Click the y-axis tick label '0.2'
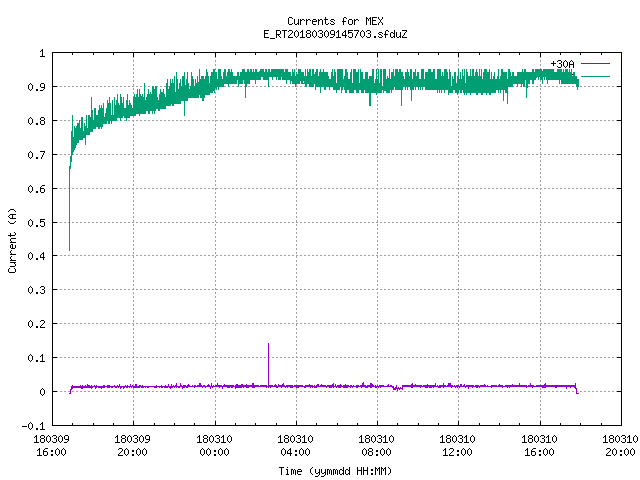Image resolution: width=640 pixels, height=480 pixels. (x=36, y=324)
